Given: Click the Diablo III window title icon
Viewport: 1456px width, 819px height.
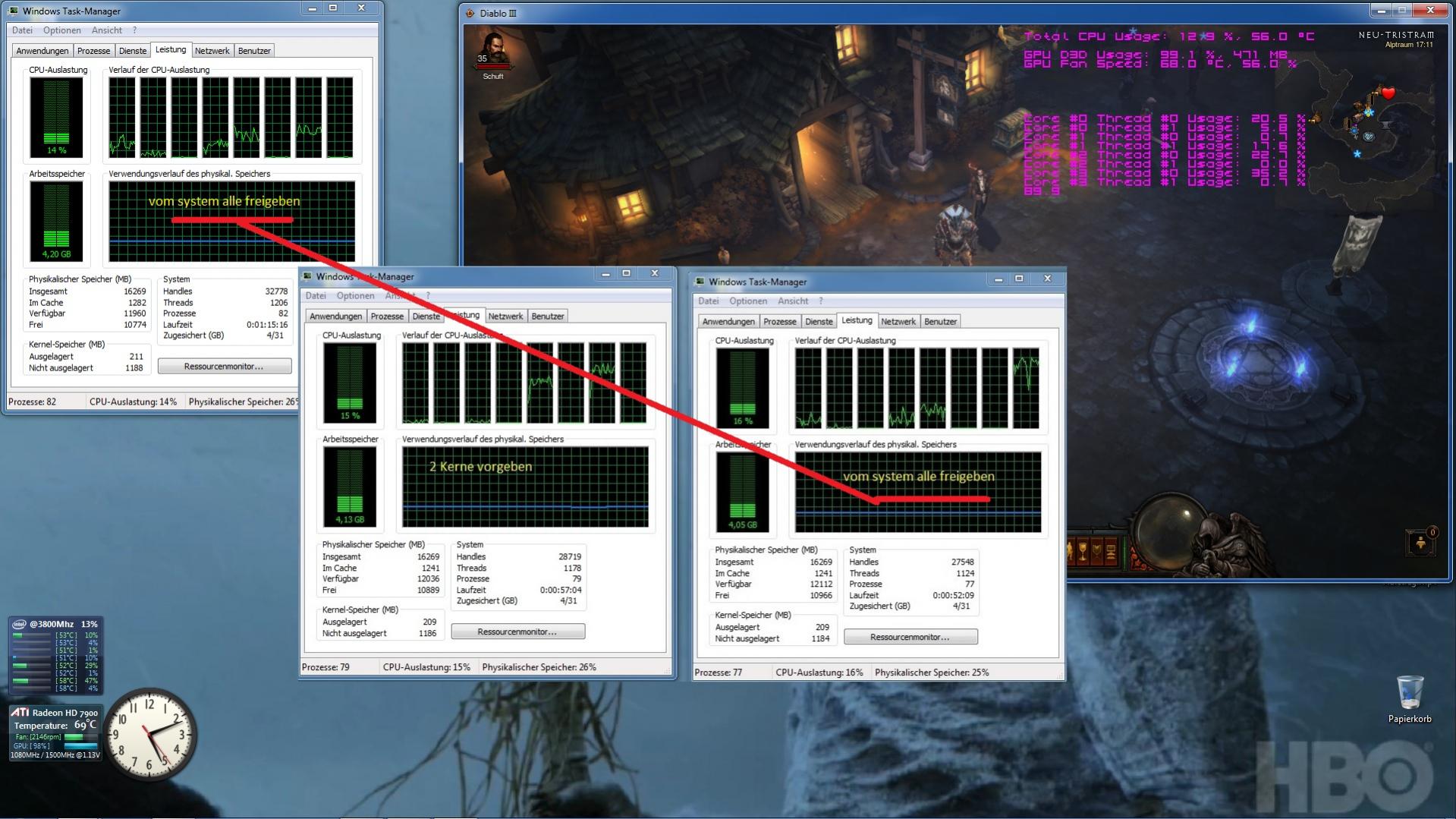Looking at the screenshot, I should 470,13.
